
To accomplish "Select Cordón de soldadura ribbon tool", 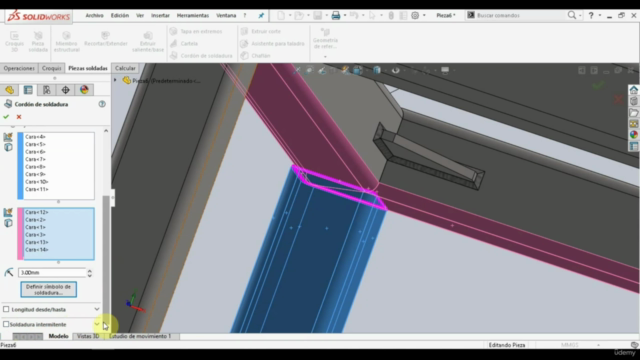I will click(201, 56).
